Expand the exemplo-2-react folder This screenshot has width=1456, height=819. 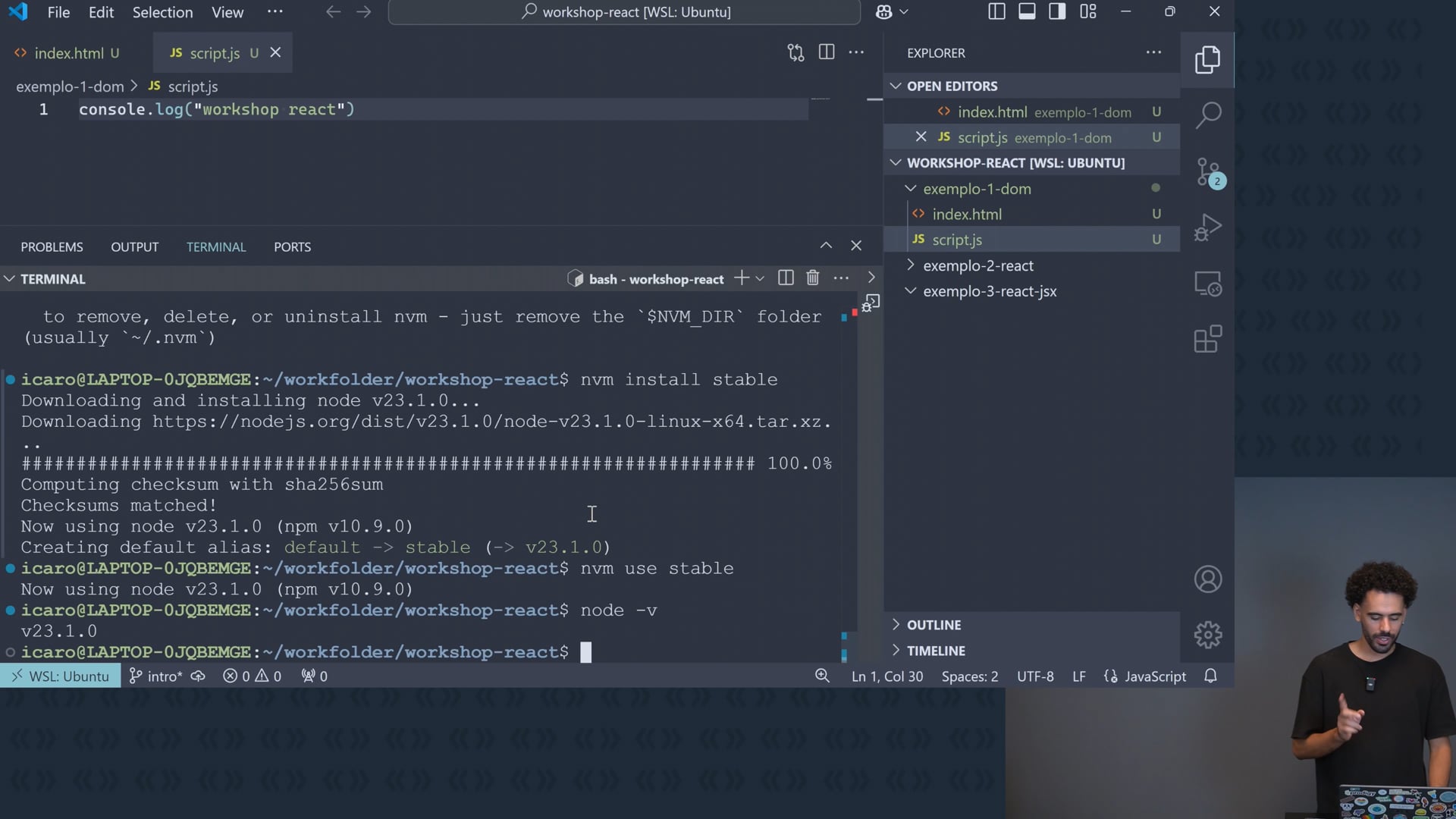977,265
